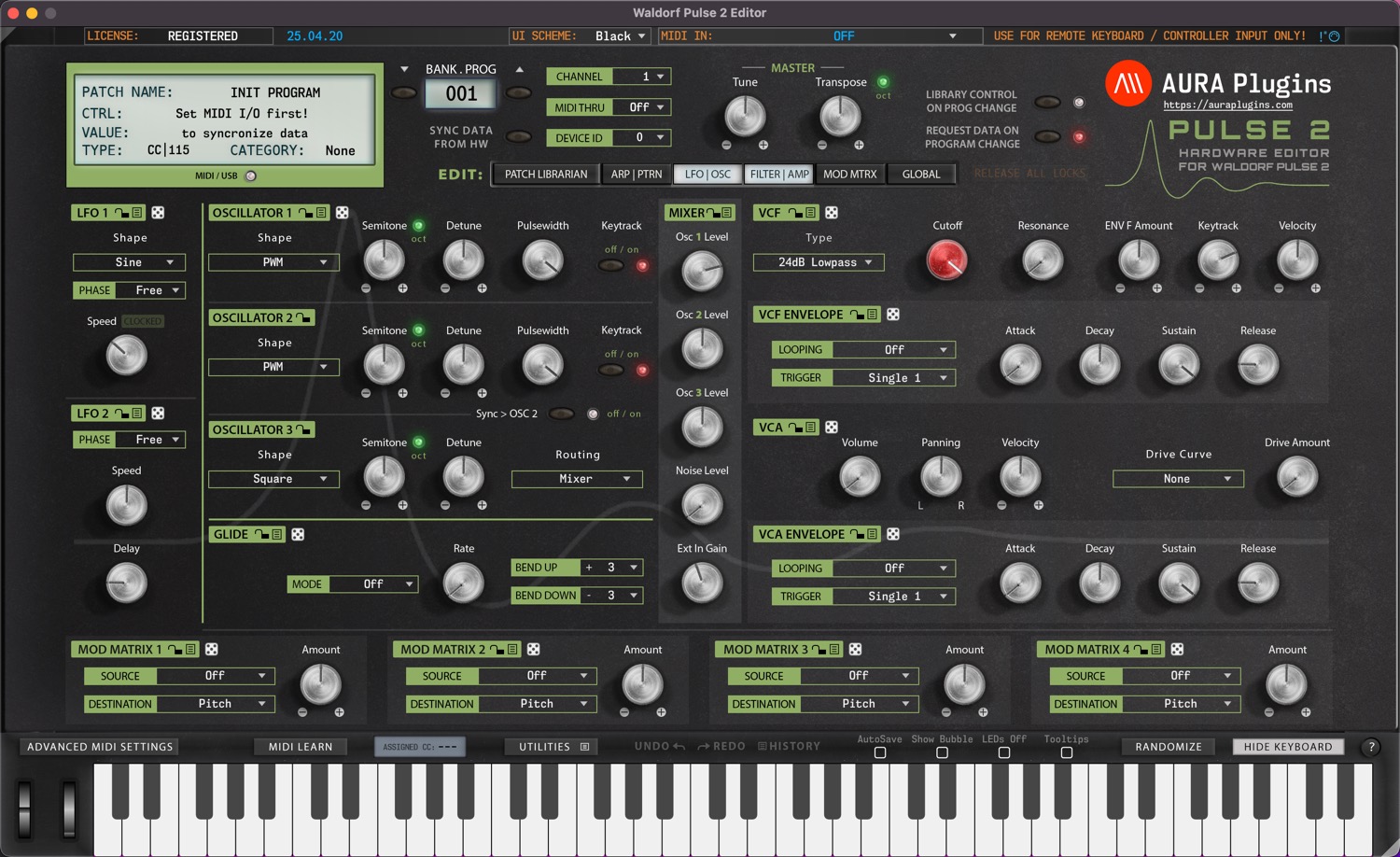1400x857 pixels.
Task: Check the LEDs Off checkbox
Action: coord(1004,752)
